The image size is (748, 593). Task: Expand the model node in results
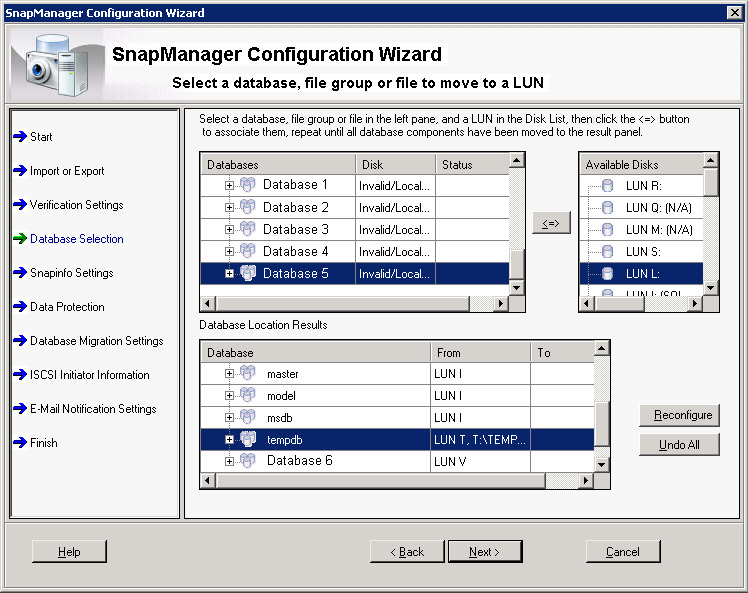(229, 395)
